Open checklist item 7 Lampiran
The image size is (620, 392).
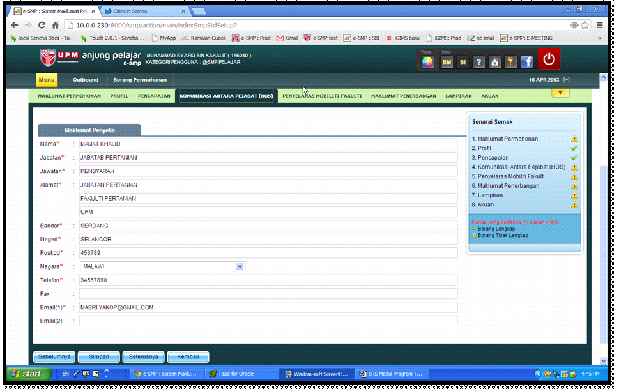487,195
